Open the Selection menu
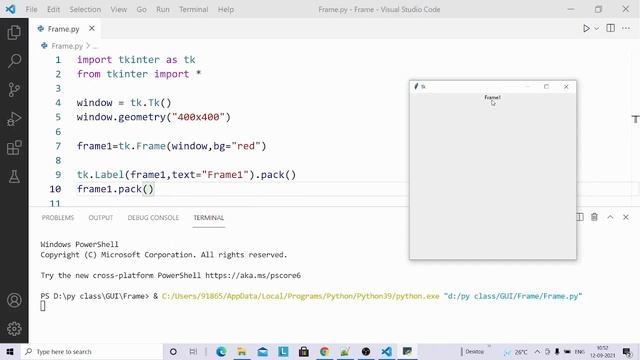Viewport: 640px width, 360px height. coord(85,9)
